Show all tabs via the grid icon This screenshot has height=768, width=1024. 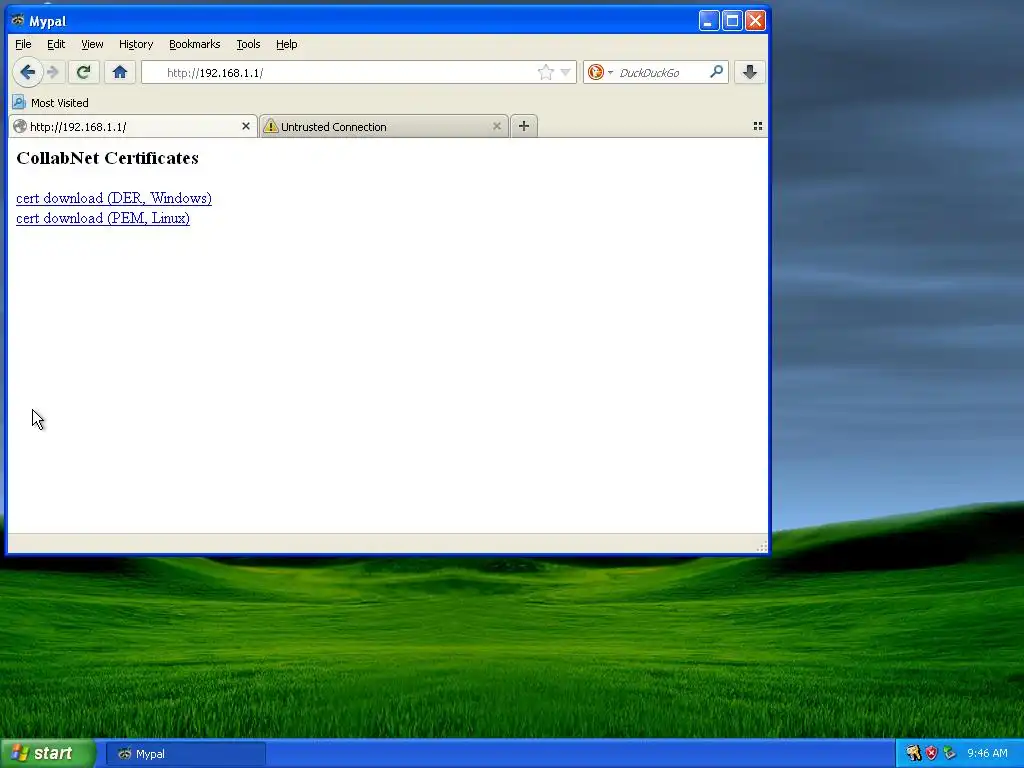(758, 126)
